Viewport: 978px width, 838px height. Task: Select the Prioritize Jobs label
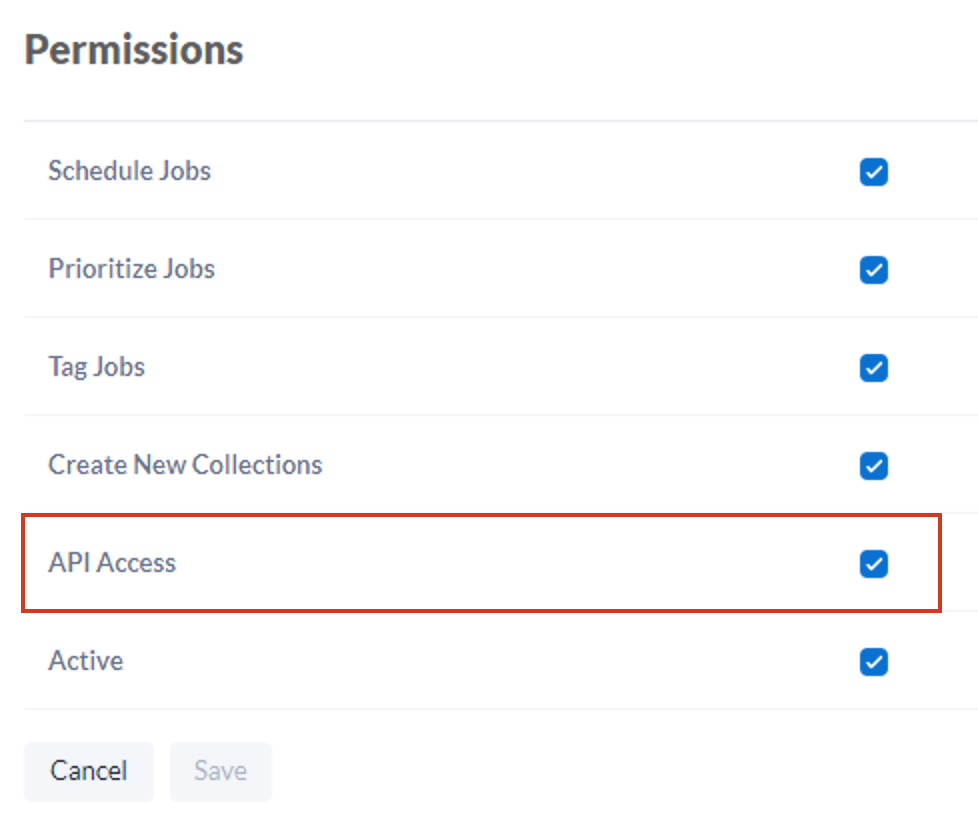click(131, 269)
